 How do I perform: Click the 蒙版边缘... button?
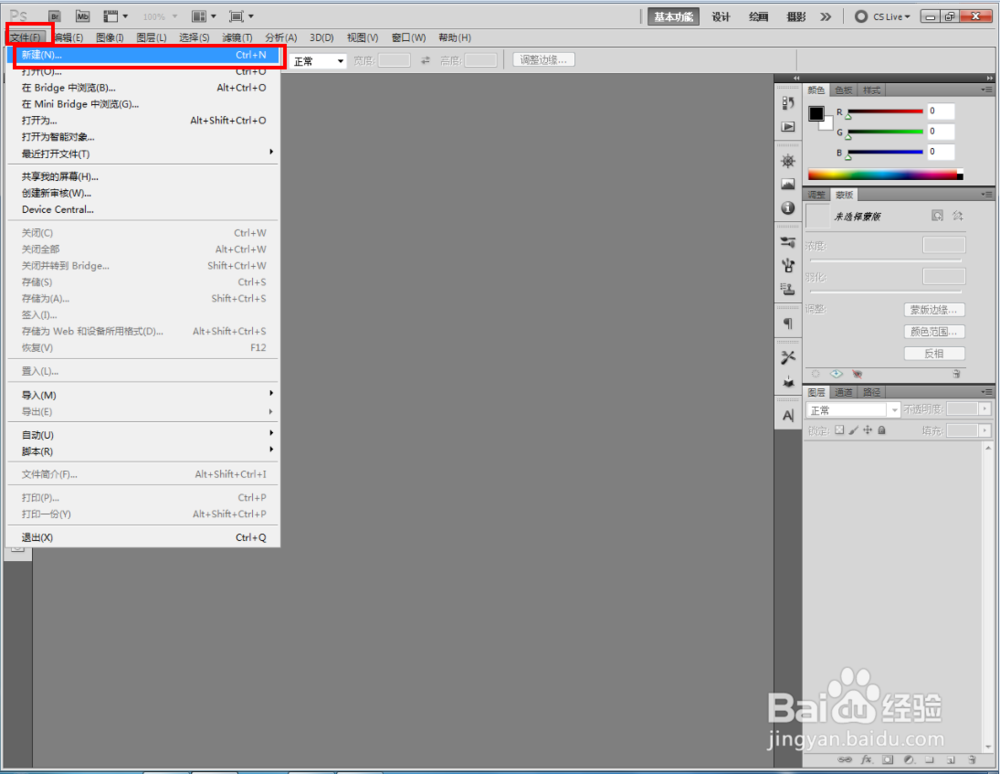pyautogui.click(x=934, y=310)
